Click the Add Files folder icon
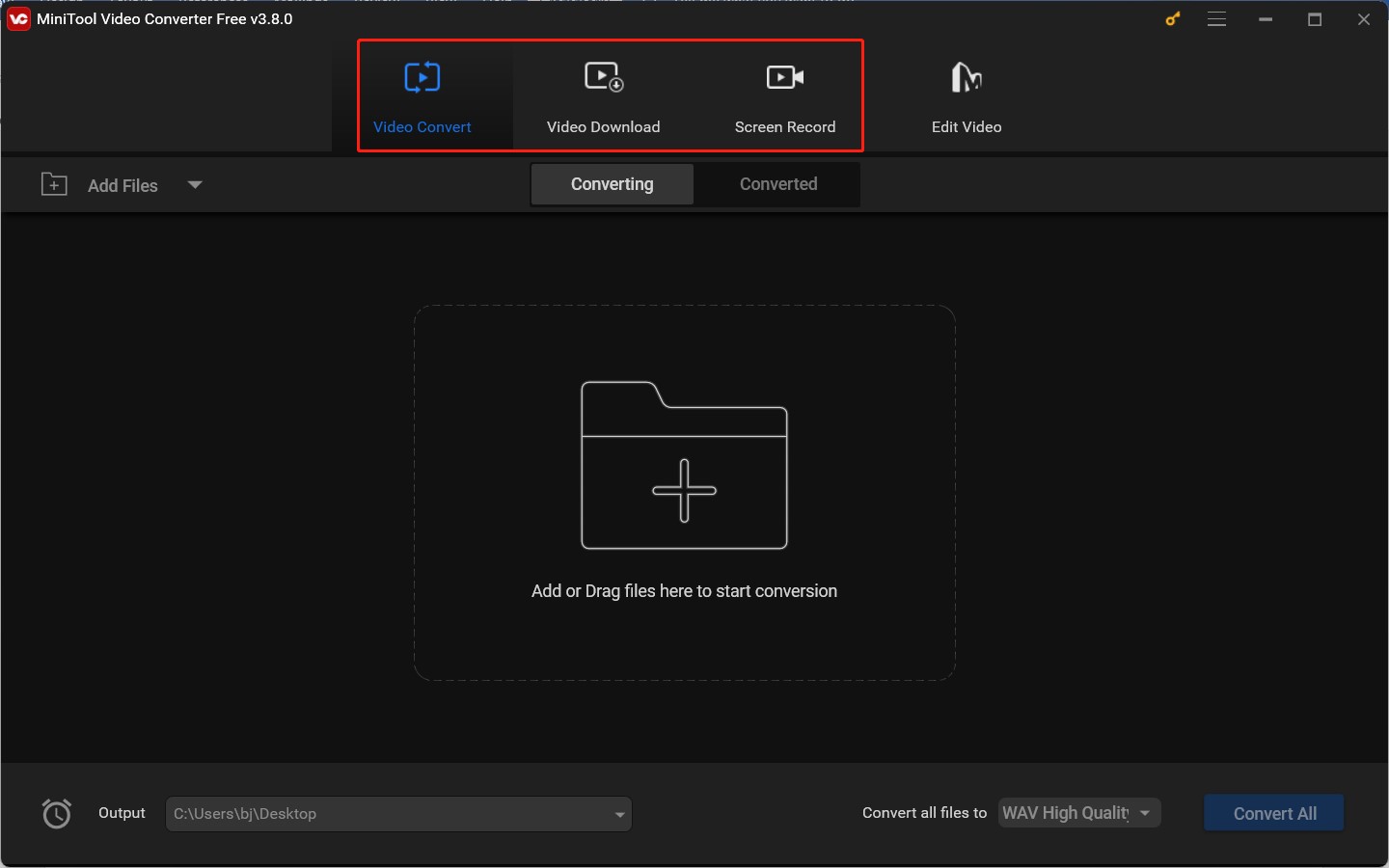The height and width of the screenshot is (868, 1389). [x=54, y=184]
